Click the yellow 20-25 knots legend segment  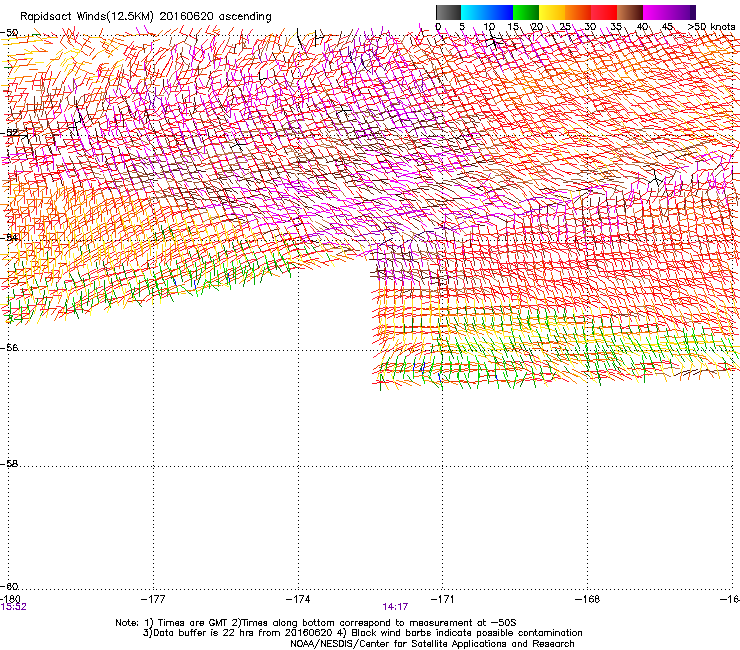pyautogui.click(x=552, y=12)
